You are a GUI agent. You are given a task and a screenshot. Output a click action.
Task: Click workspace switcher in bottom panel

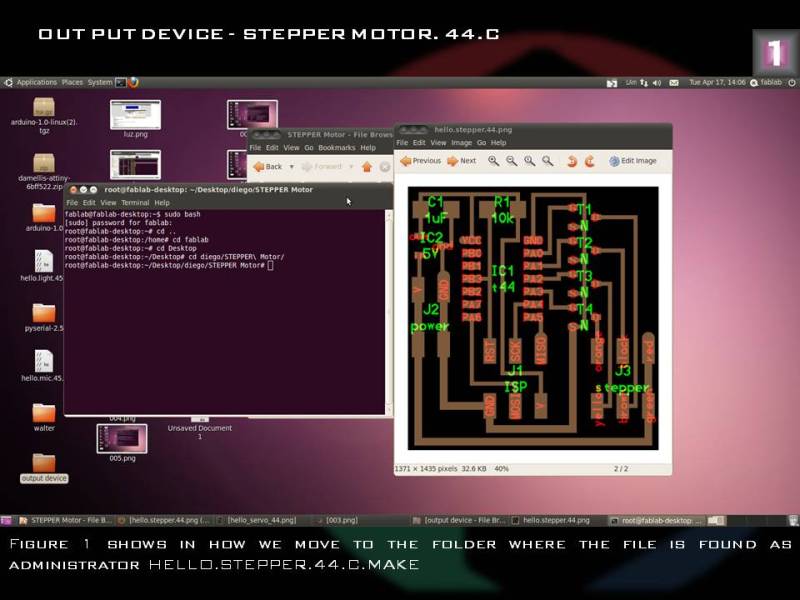point(716,520)
